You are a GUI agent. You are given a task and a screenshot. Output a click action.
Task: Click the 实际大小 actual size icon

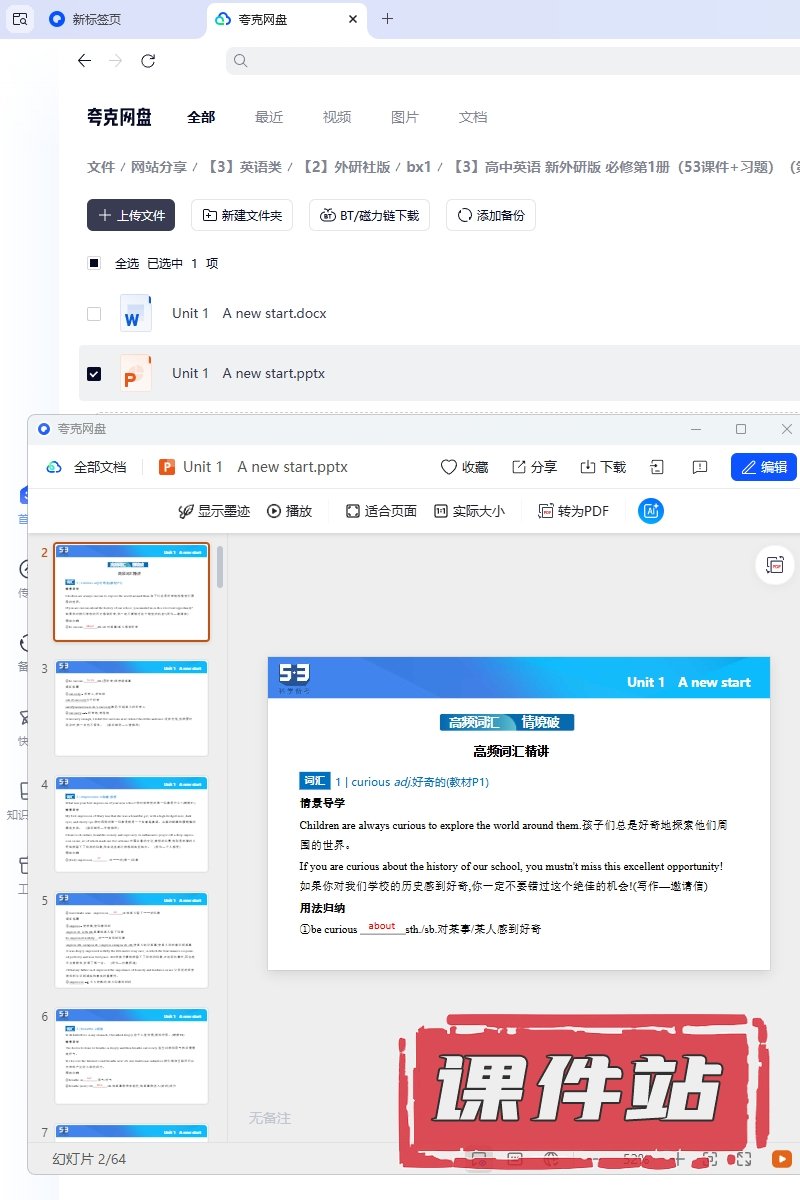(x=440, y=511)
